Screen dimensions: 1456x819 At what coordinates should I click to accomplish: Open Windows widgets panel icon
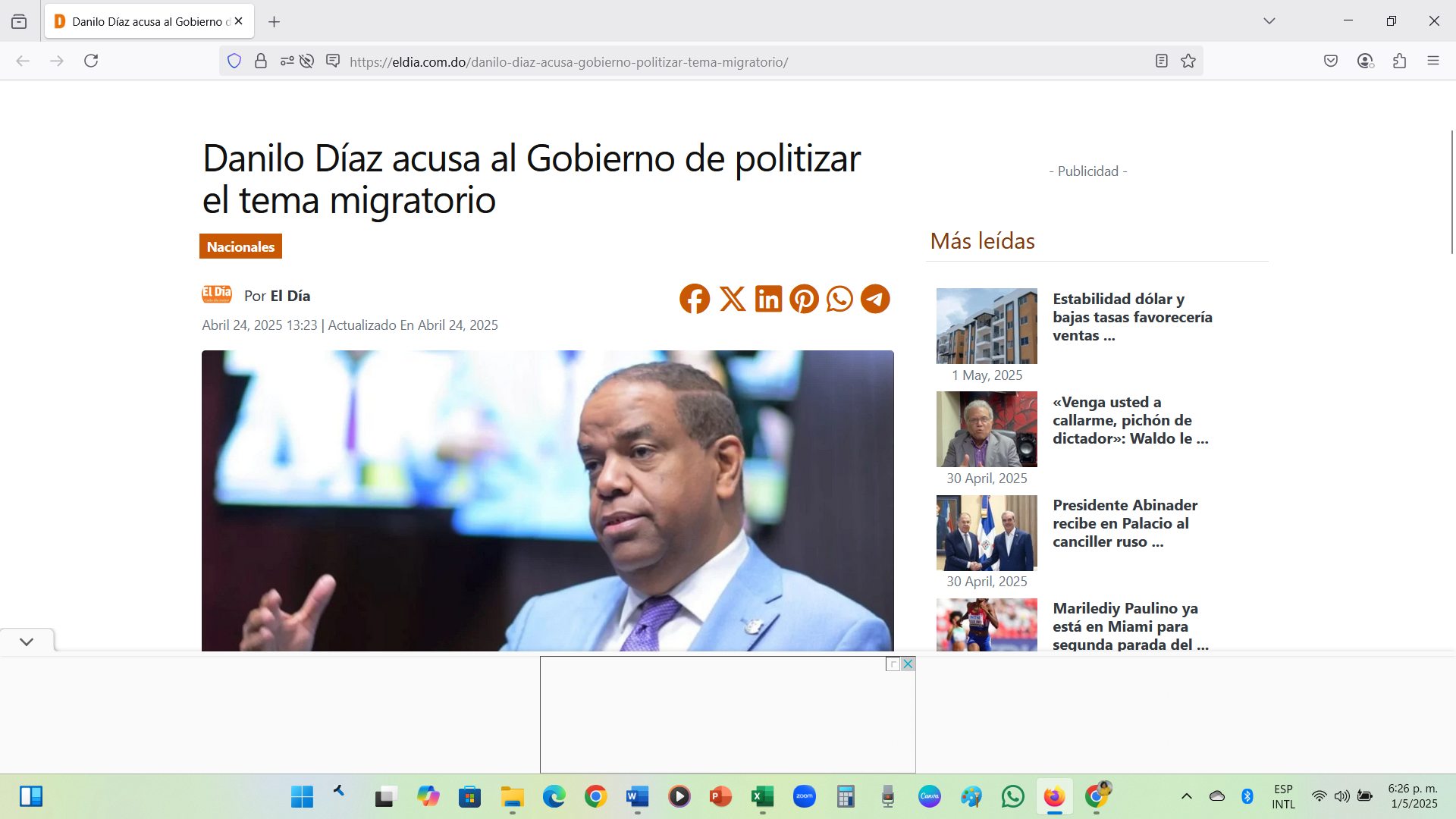pos(31,796)
